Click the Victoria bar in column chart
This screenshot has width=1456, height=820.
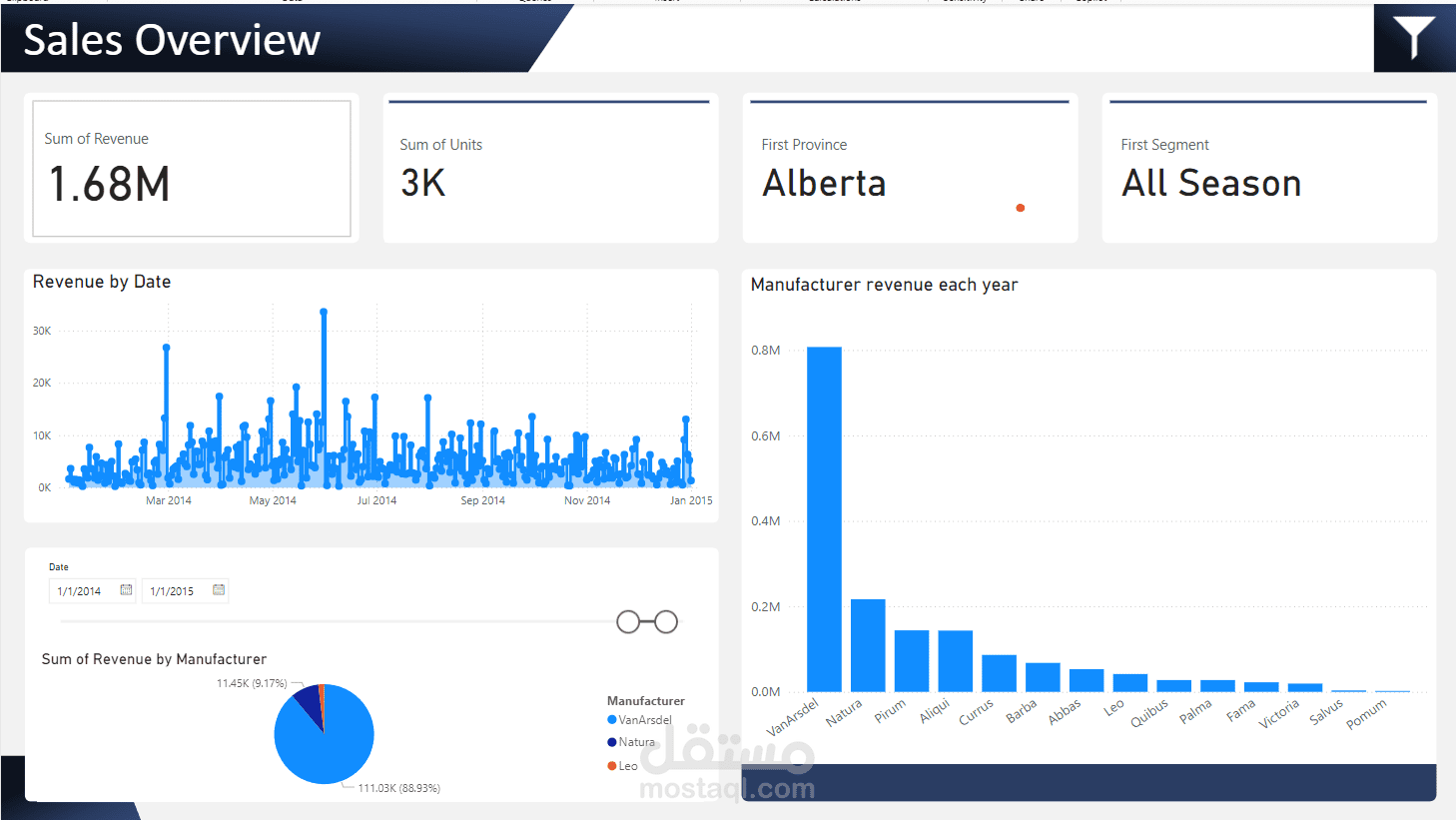[1305, 688]
